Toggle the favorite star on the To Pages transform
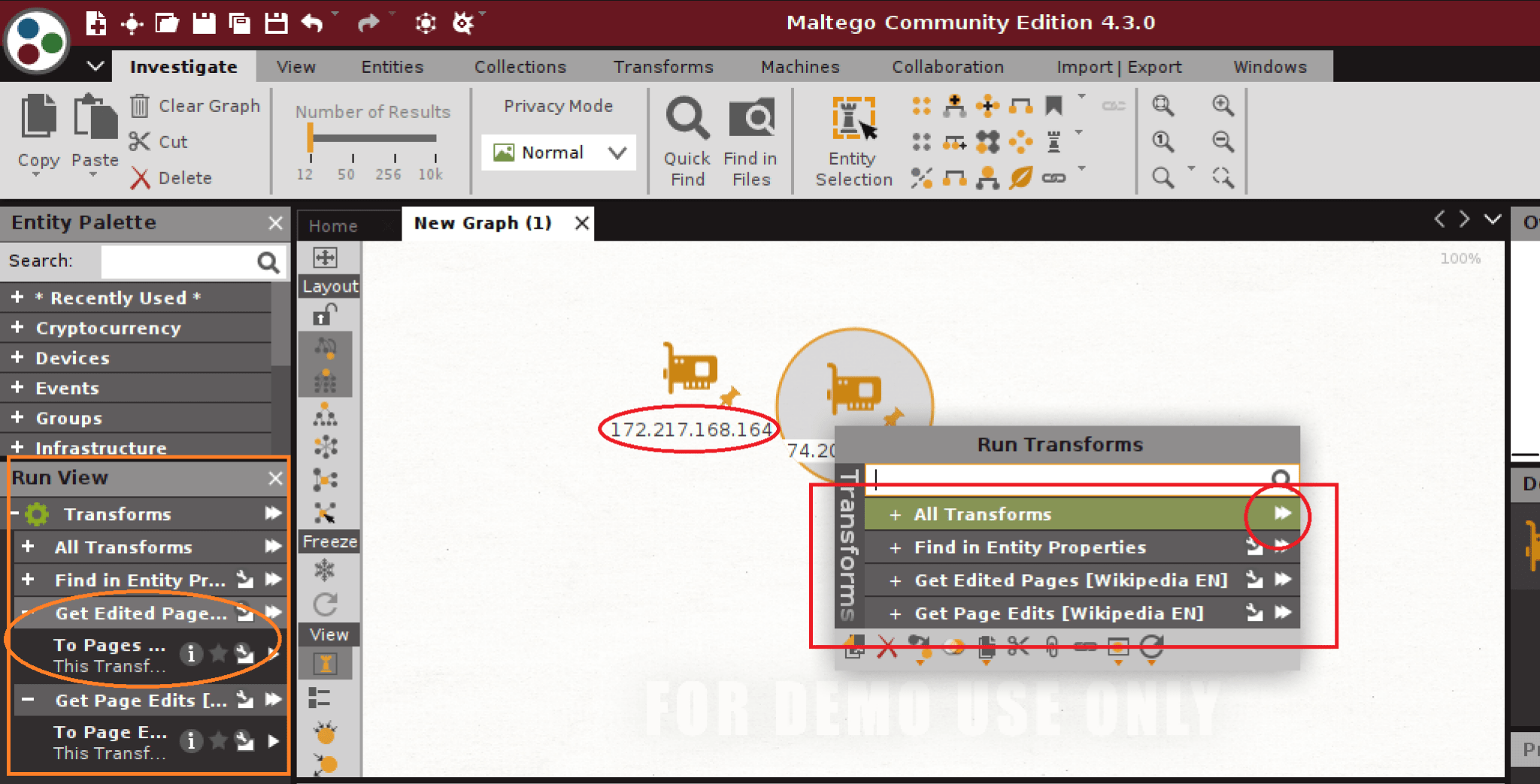1540x784 pixels. pyautogui.click(x=219, y=654)
